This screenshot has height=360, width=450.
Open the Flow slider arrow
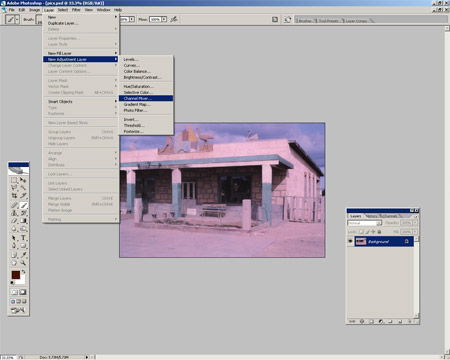click(164, 19)
